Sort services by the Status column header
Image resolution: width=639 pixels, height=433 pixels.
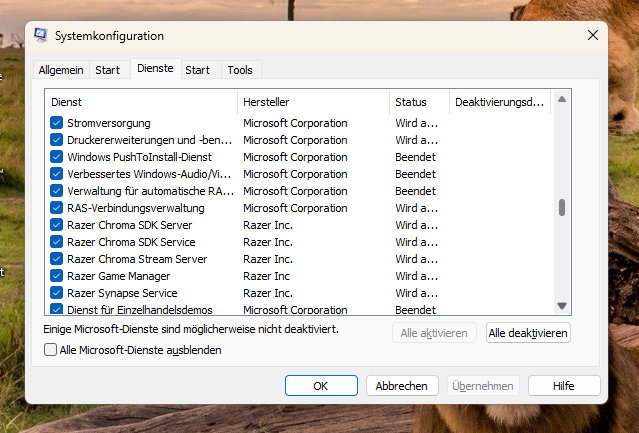coord(418,102)
